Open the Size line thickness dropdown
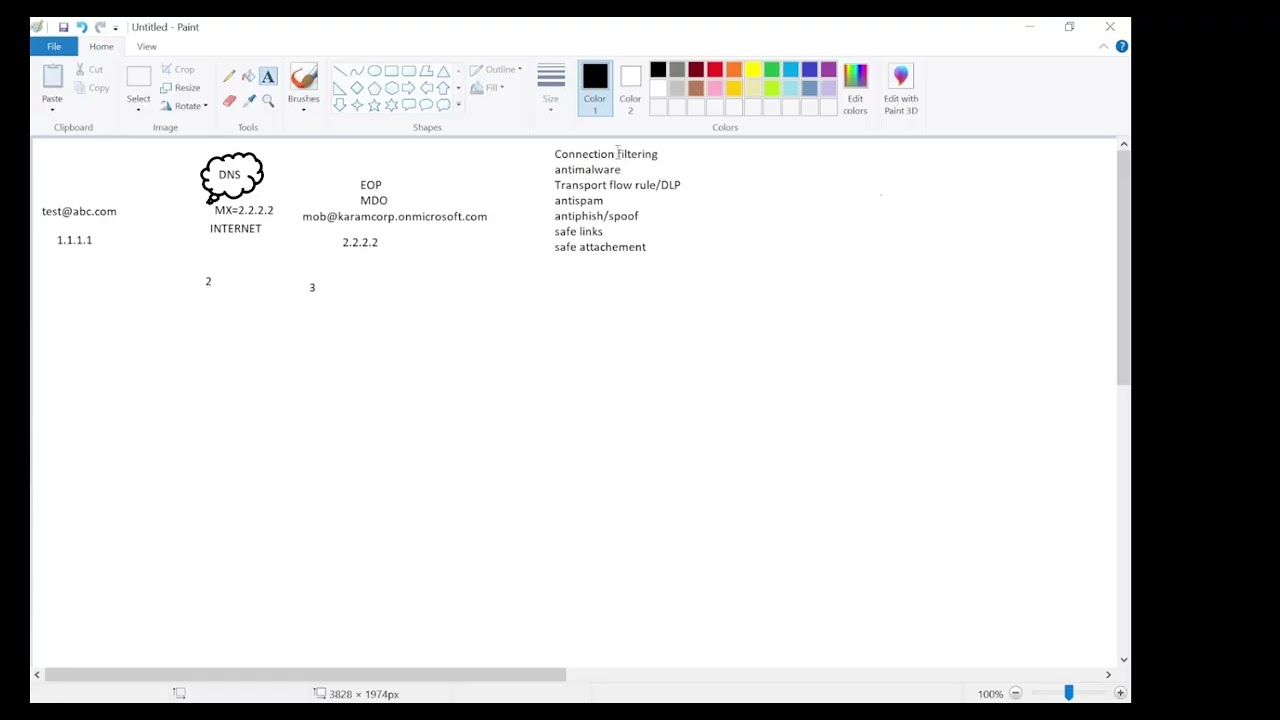 (551, 88)
